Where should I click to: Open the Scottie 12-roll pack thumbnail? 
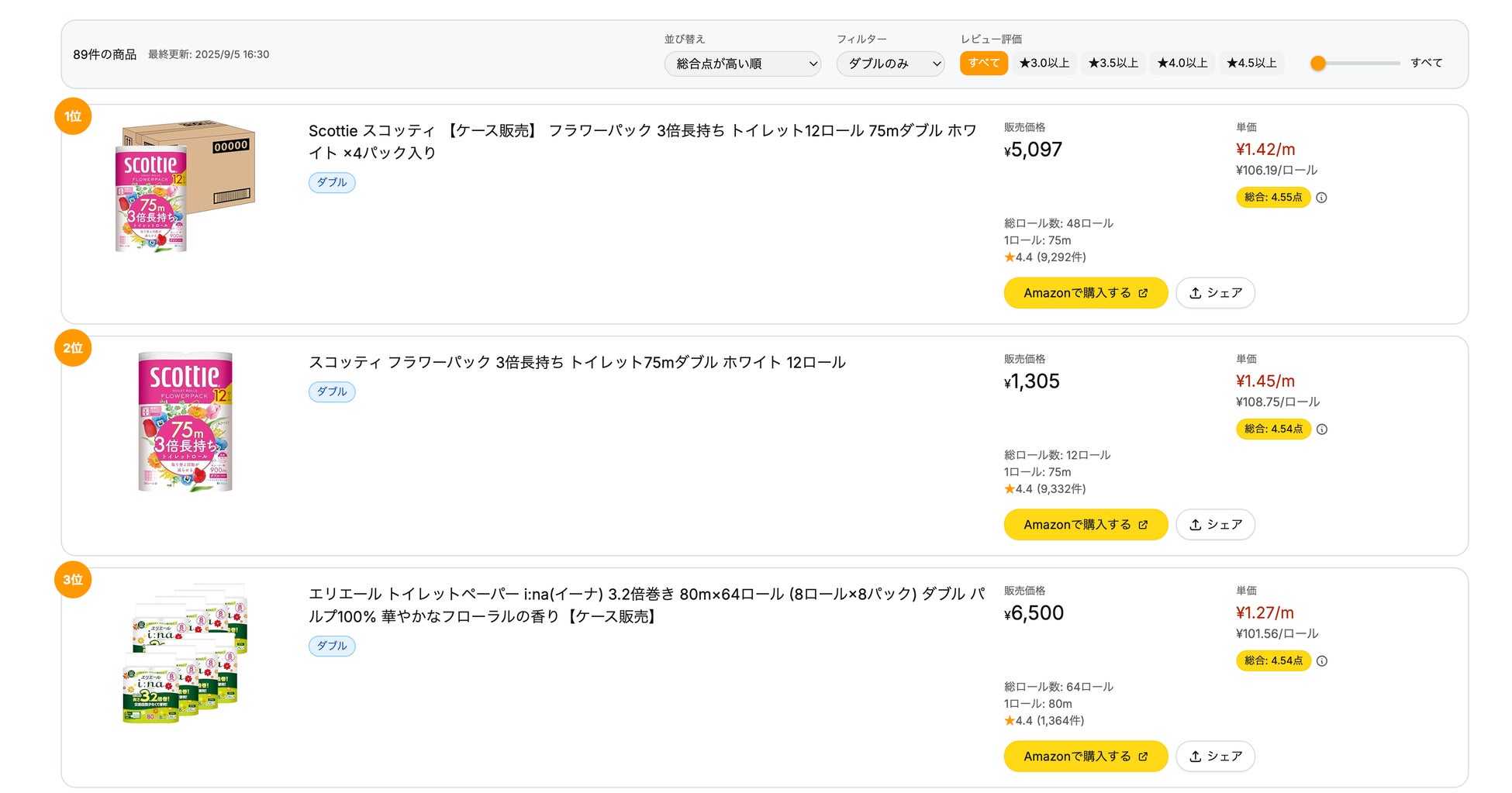coord(185,422)
